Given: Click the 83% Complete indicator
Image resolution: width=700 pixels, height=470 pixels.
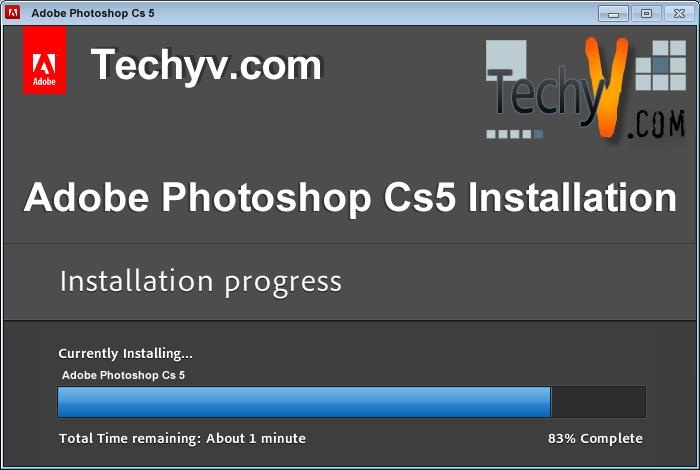Looking at the screenshot, I should (x=595, y=438).
